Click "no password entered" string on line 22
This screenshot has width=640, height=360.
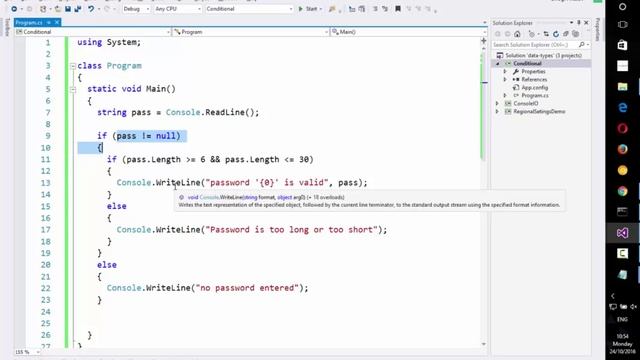(247, 288)
